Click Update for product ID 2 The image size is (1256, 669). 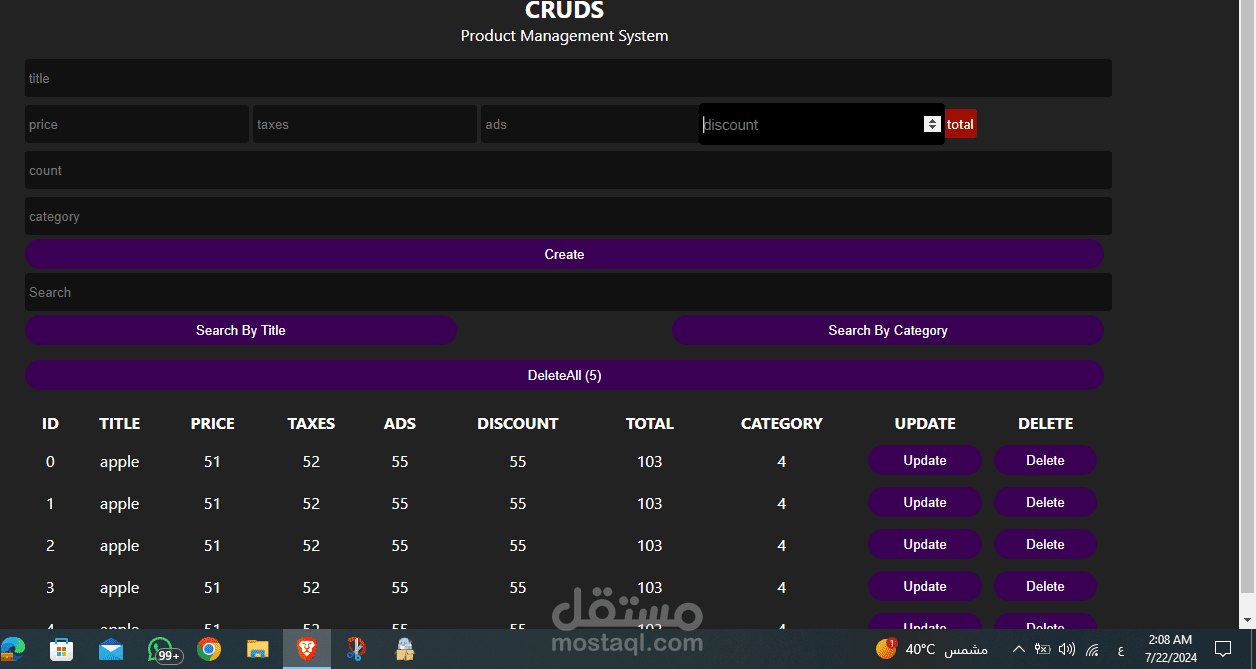pos(925,544)
